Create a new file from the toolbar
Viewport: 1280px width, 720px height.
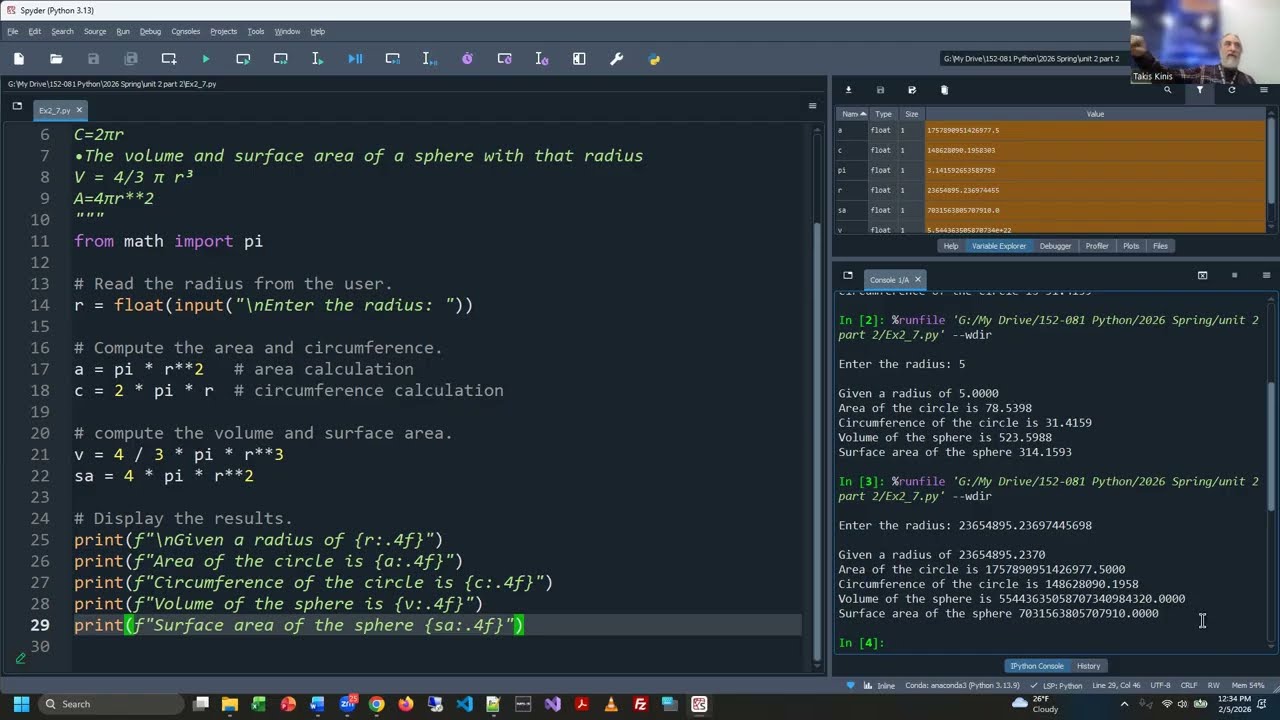(x=19, y=59)
